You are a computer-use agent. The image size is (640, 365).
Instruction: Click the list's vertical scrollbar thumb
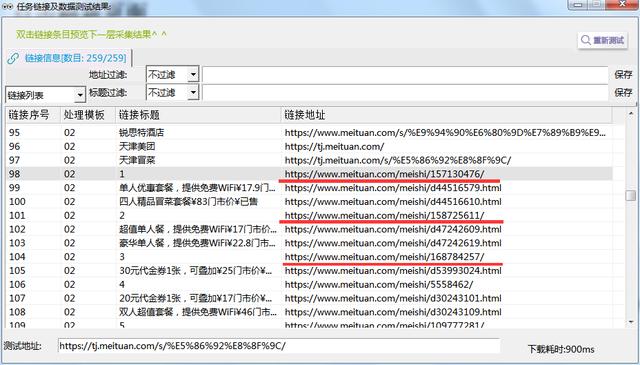tap(631, 196)
